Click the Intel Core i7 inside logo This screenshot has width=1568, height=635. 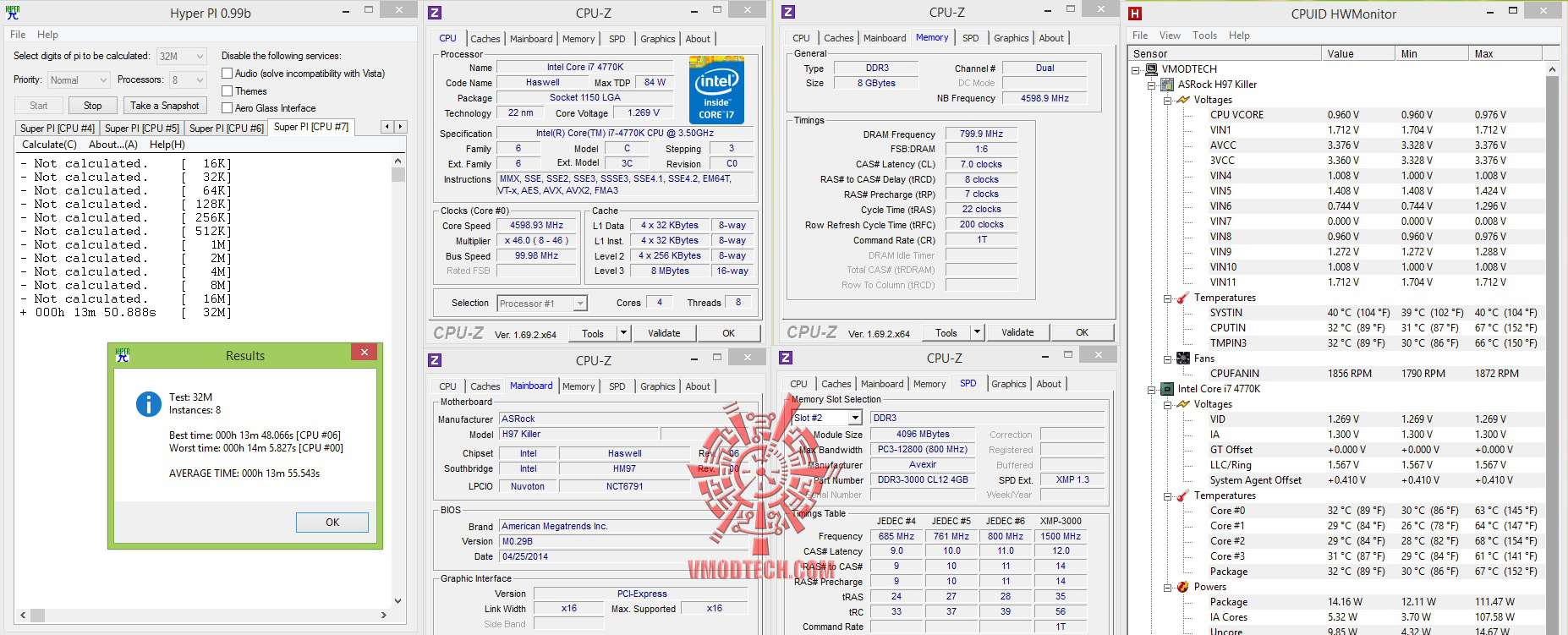click(716, 90)
